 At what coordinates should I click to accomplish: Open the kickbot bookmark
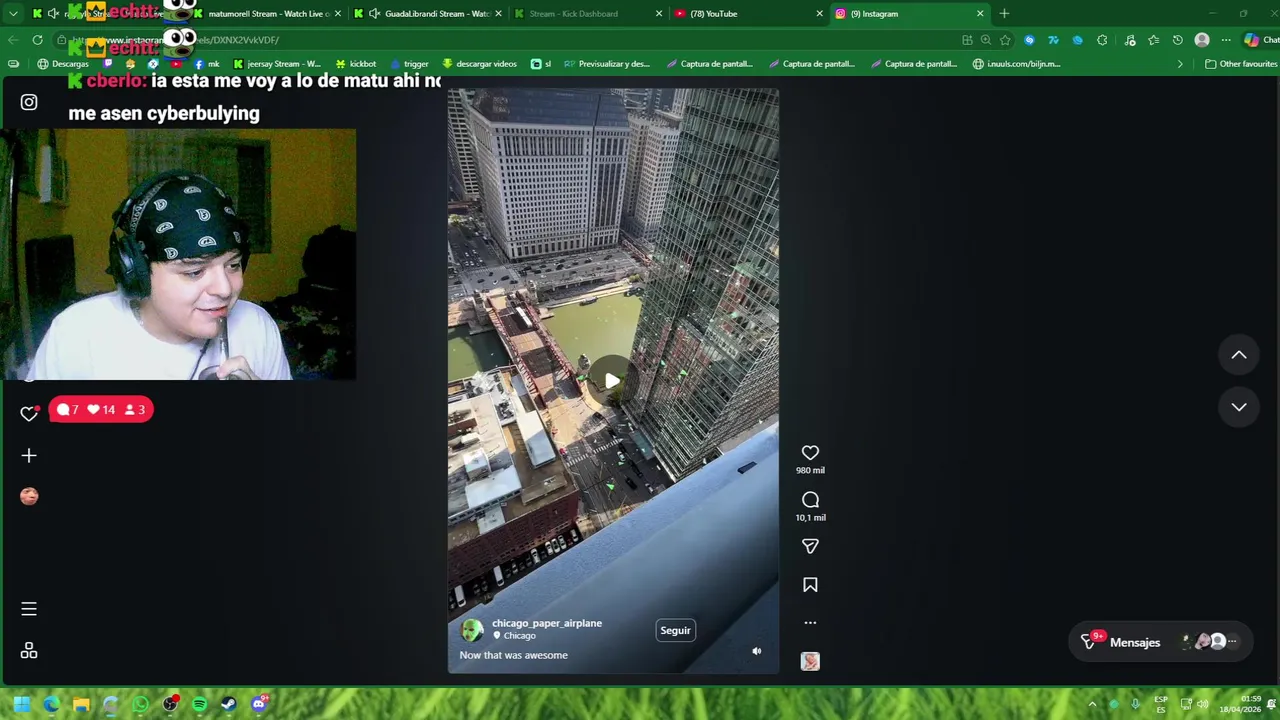(356, 64)
